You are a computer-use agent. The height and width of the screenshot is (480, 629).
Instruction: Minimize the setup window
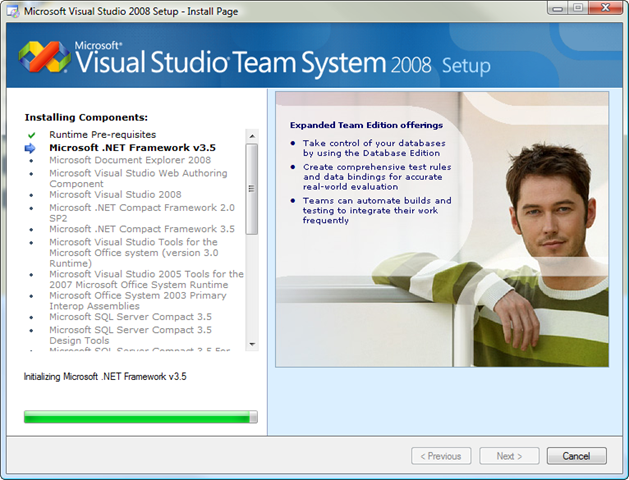point(558,8)
